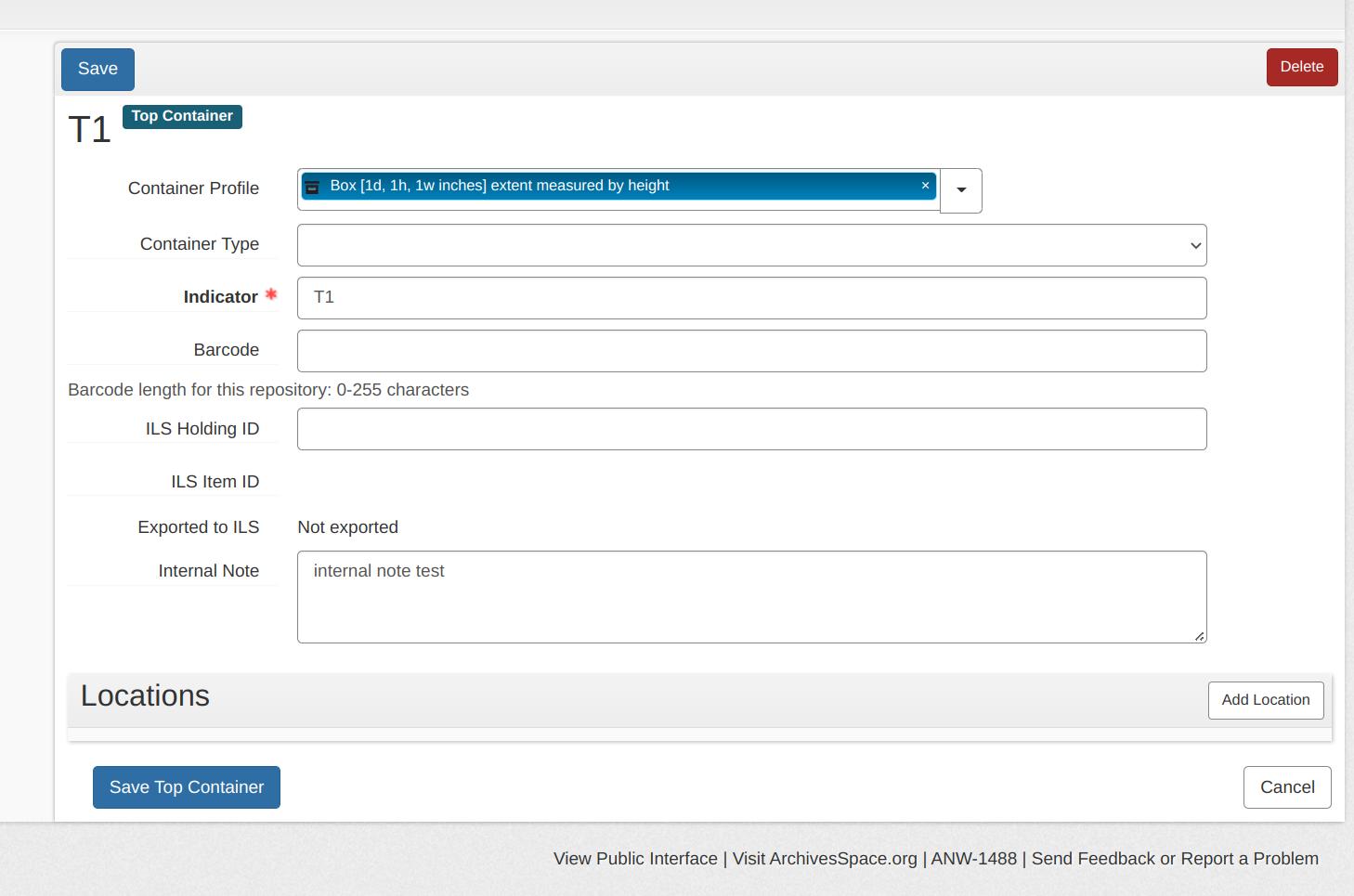This screenshot has width=1354, height=896.
Task: Click the required asterisk next to Indicator
Action: (x=271, y=294)
